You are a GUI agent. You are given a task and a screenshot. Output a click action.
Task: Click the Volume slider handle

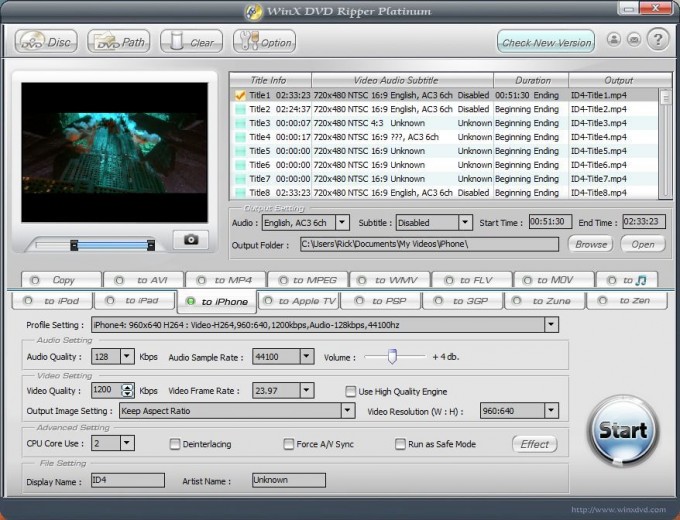coord(392,356)
